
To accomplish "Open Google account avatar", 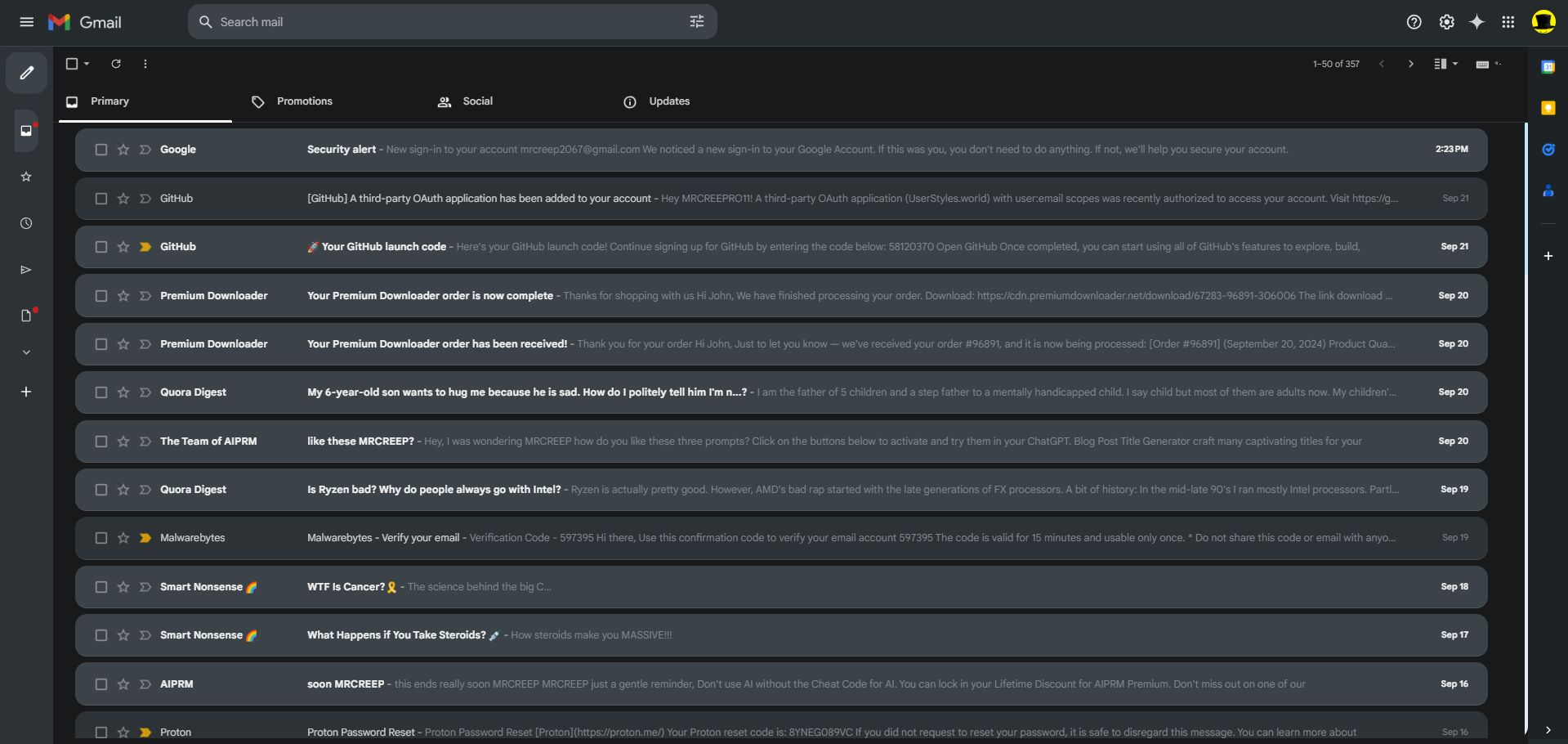I will click(x=1543, y=22).
